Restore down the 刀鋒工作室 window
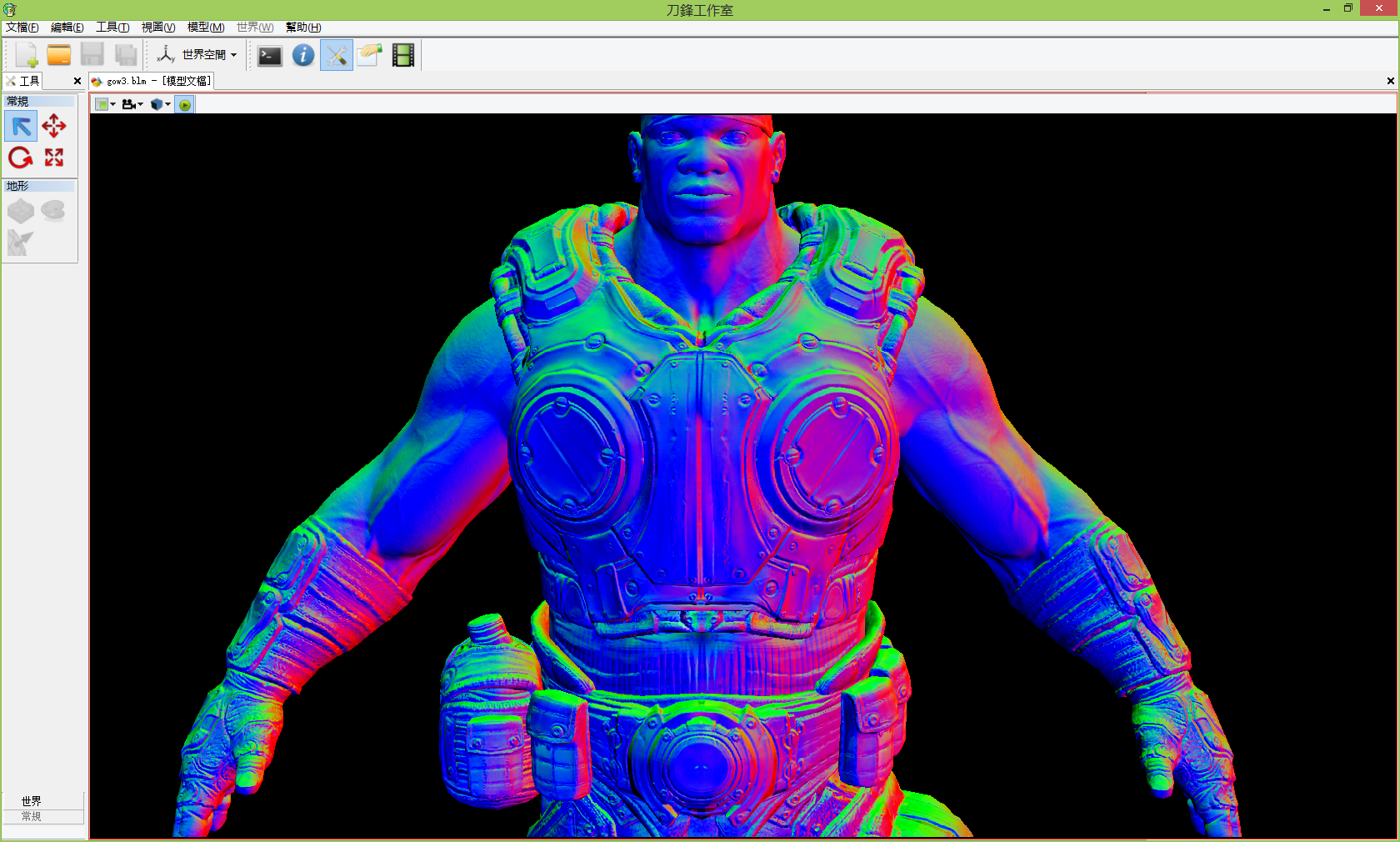The width and height of the screenshot is (1400, 842). (x=1348, y=8)
